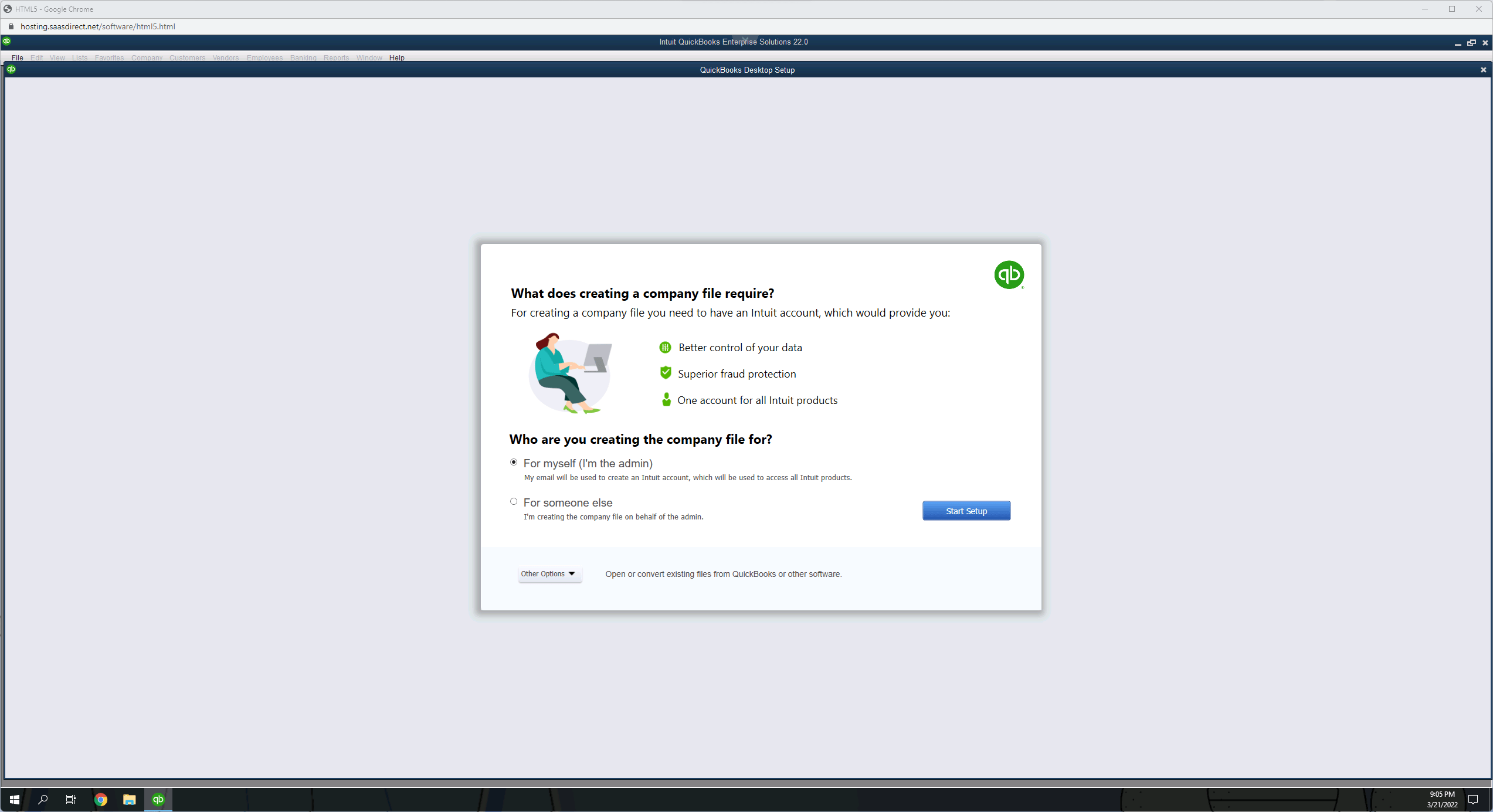
Task: Click the 'For myself (I'm the admin)' label
Action: (588, 463)
